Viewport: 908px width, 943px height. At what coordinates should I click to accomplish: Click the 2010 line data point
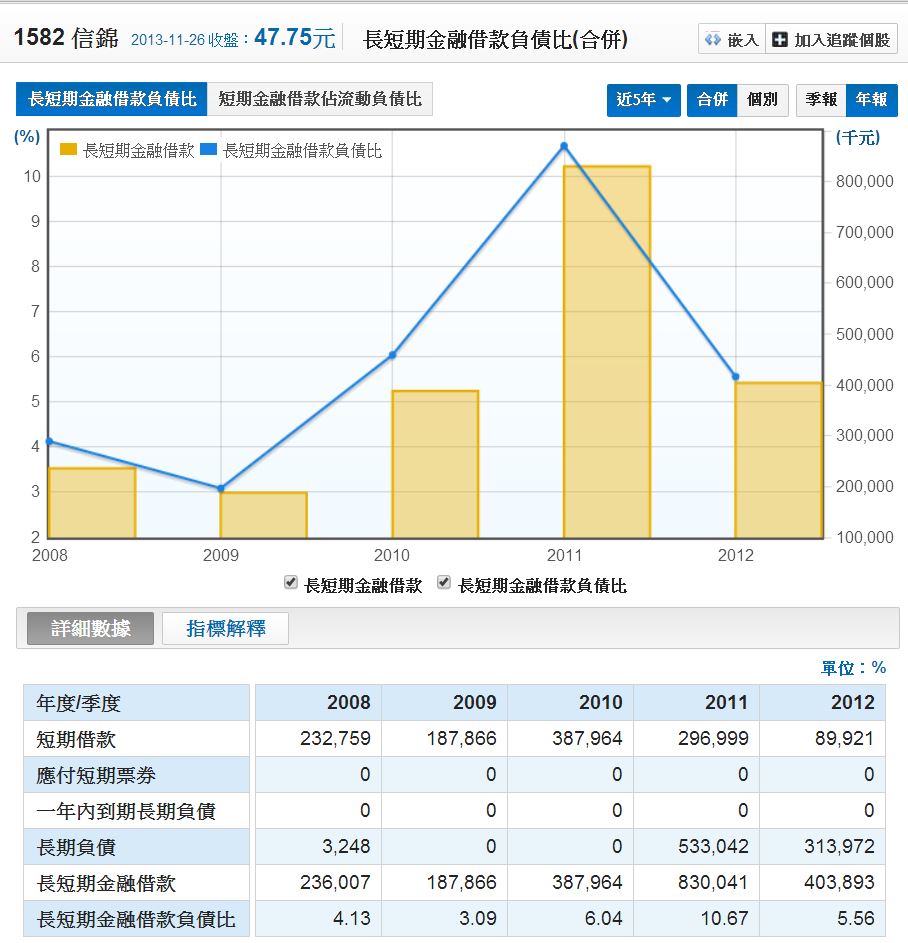tap(392, 355)
